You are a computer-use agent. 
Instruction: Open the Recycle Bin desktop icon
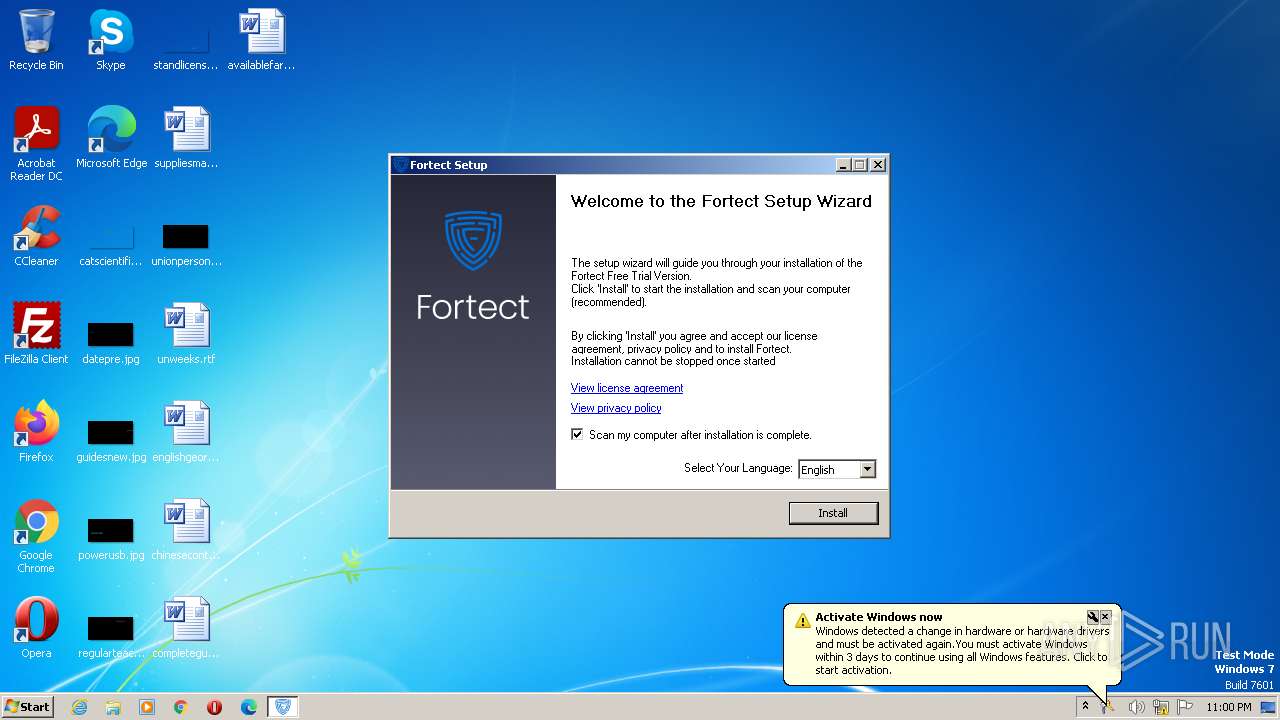point(36,40)
